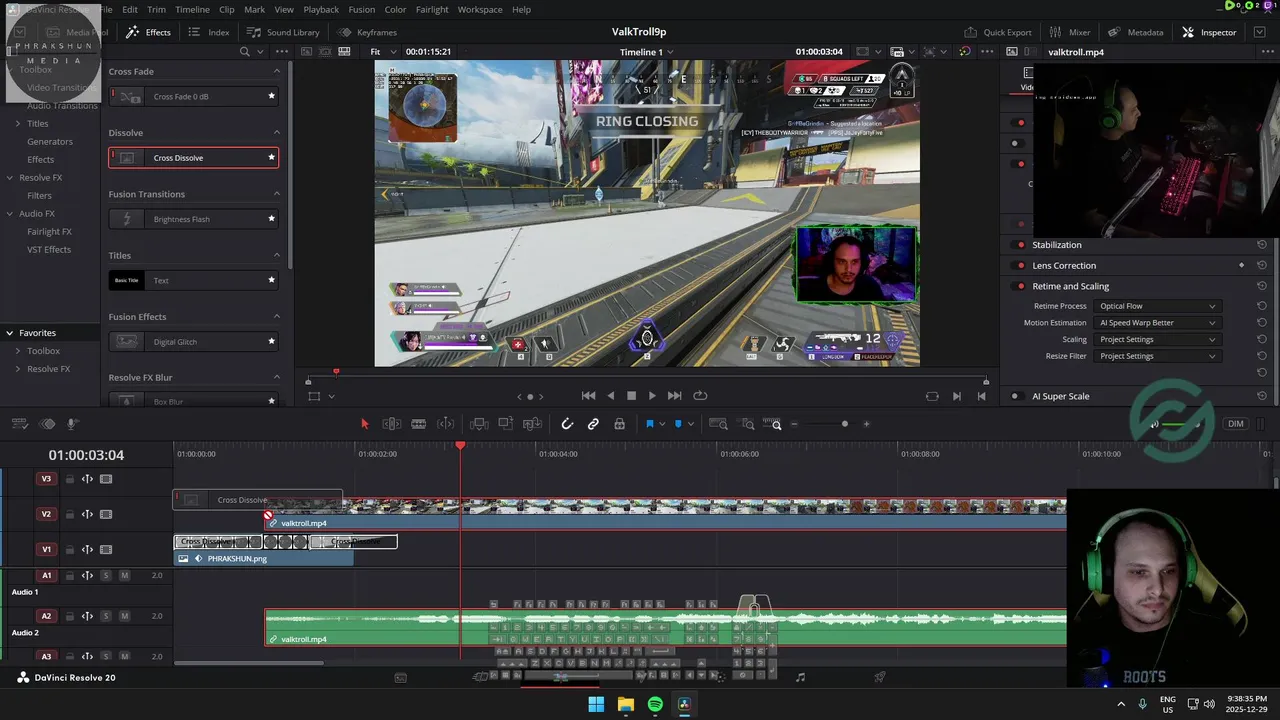Toggle timeline Snapping magnet icon
Viewport: 1280px width, 720px height.
567,424
